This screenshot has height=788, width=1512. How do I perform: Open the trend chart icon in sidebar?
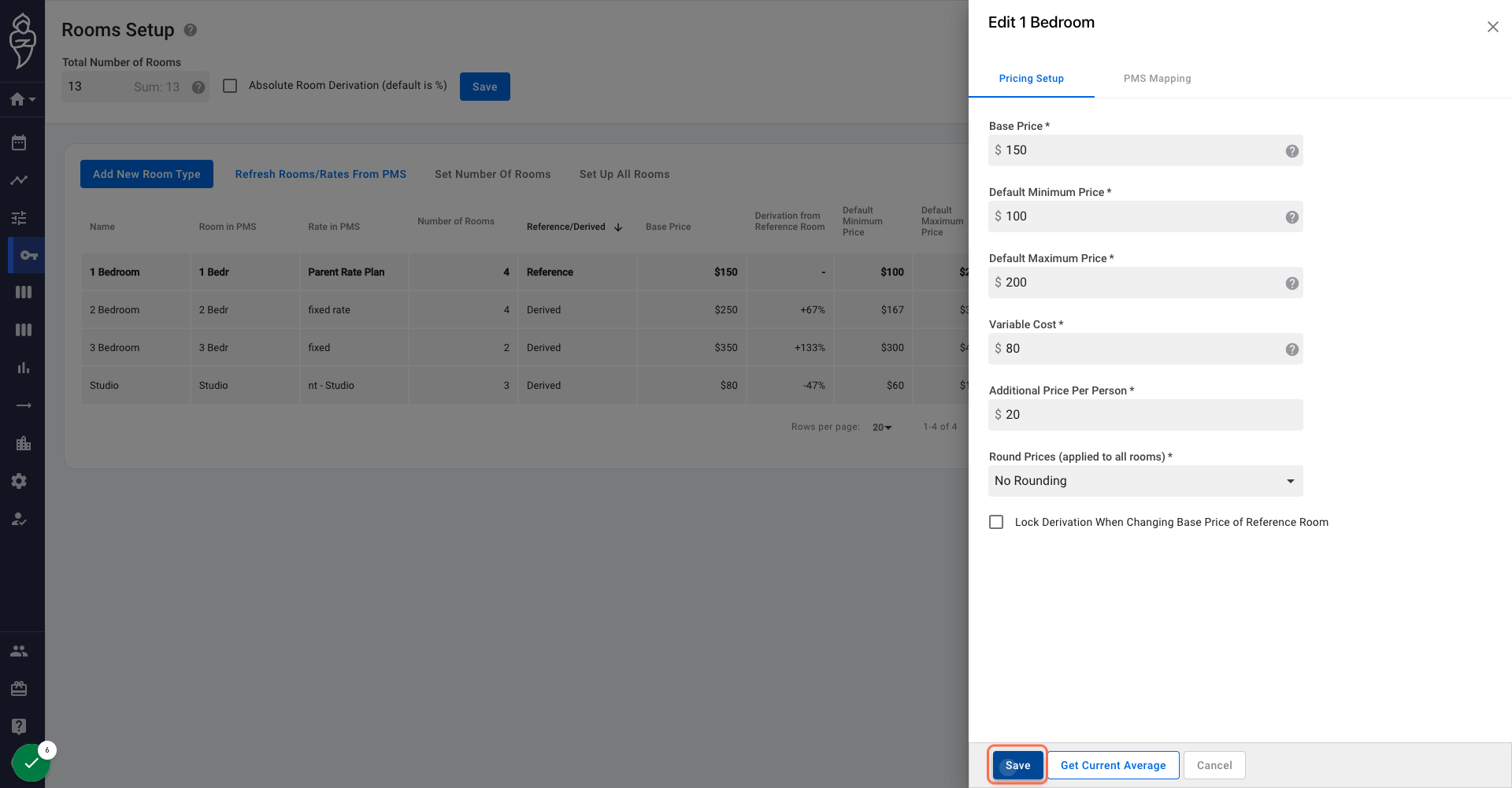click(19, 180)
